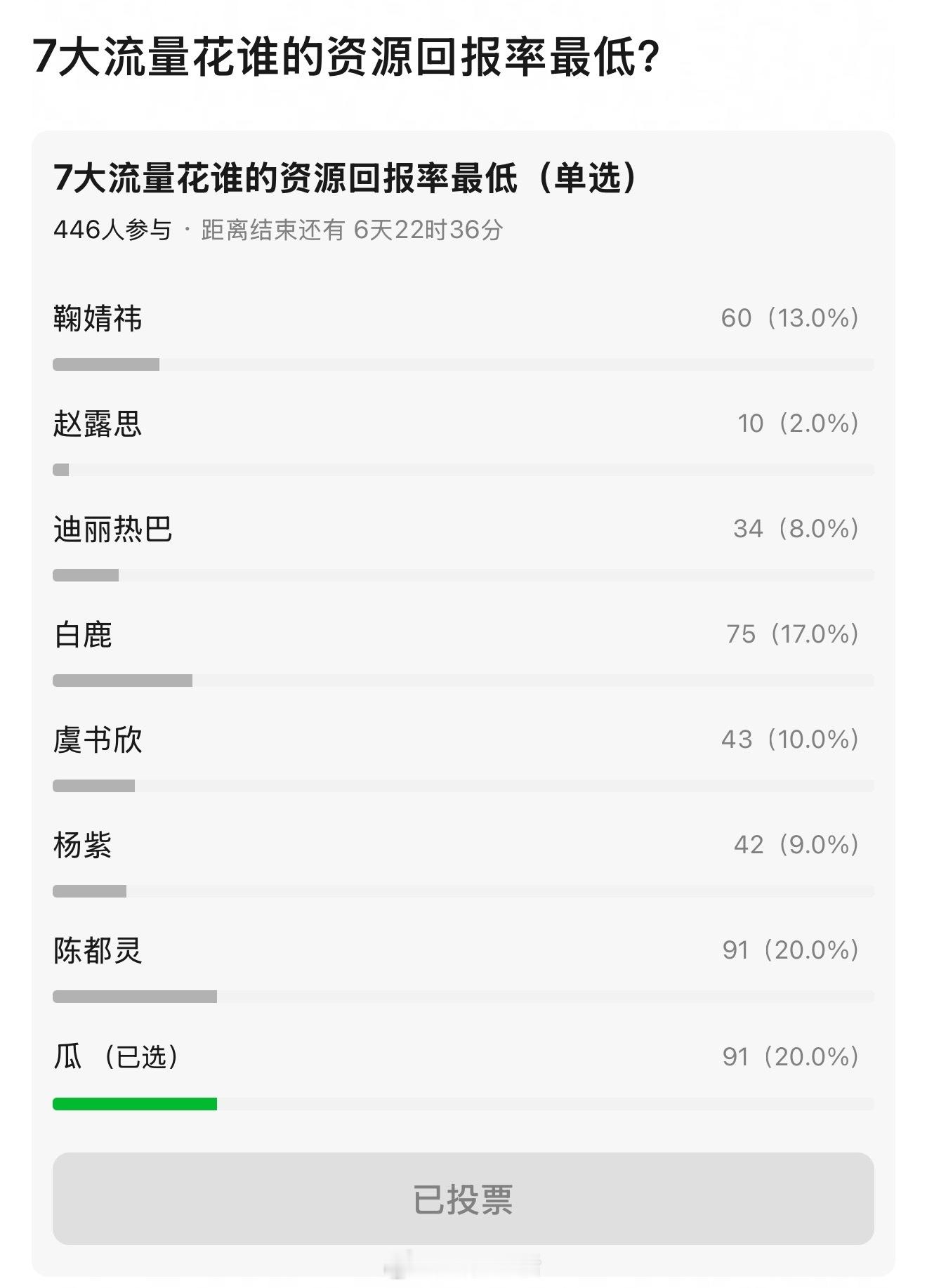
Task: Click the post heading at the top
Action: pos(347,56)
